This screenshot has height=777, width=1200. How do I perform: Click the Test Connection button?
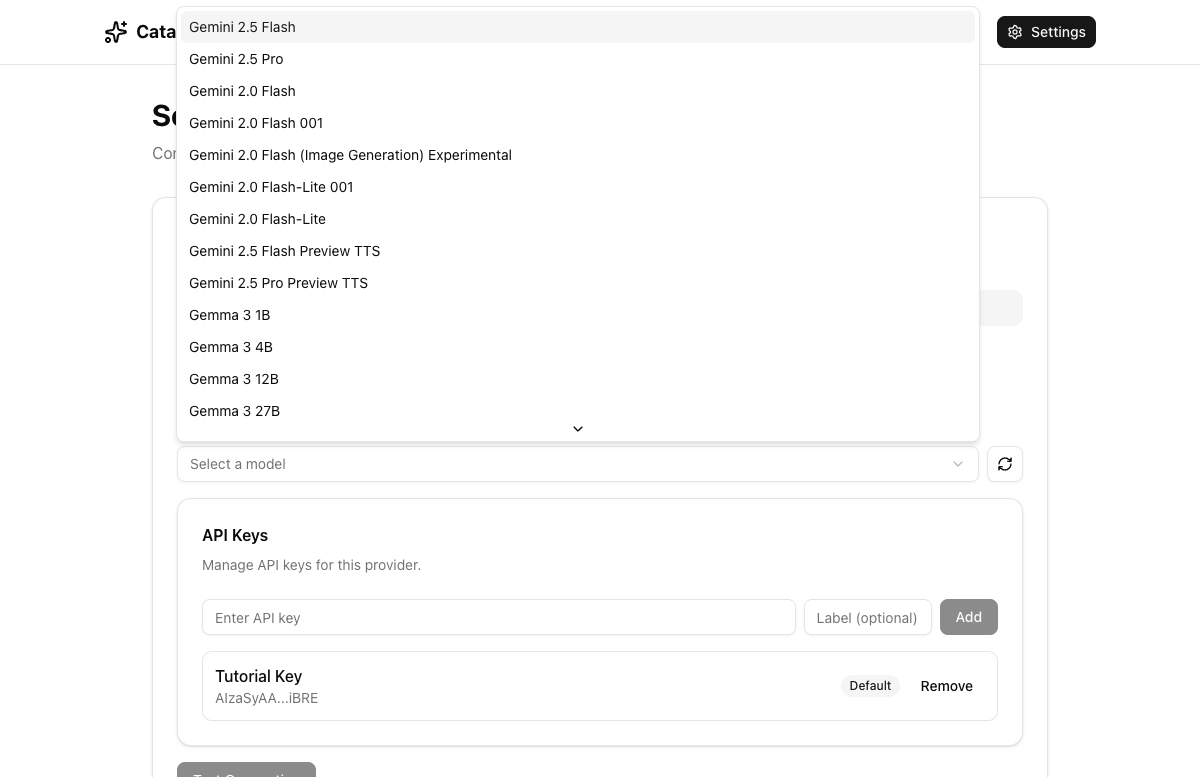point(246,773)
